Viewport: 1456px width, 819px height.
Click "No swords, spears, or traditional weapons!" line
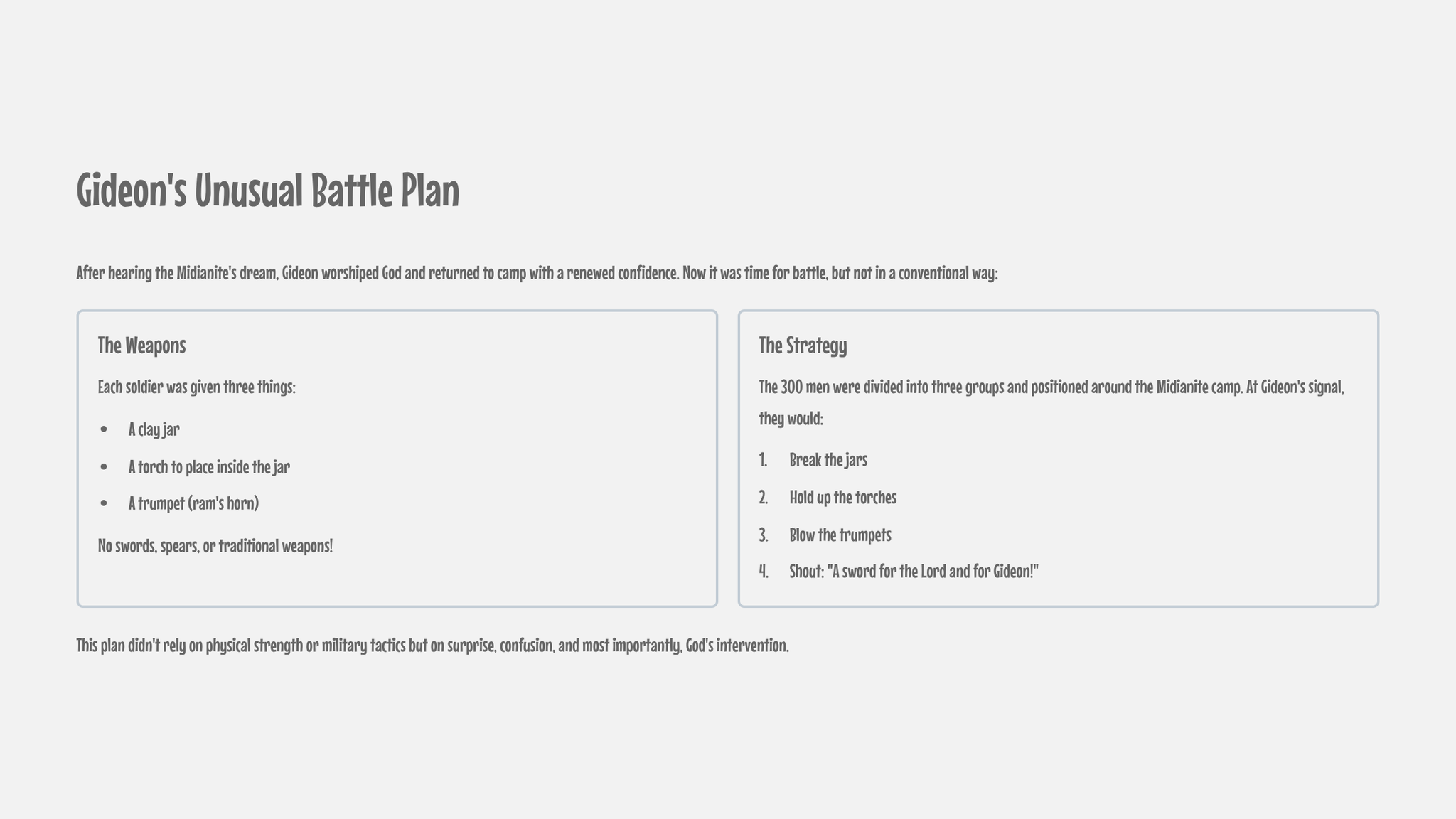pos(215,546)
